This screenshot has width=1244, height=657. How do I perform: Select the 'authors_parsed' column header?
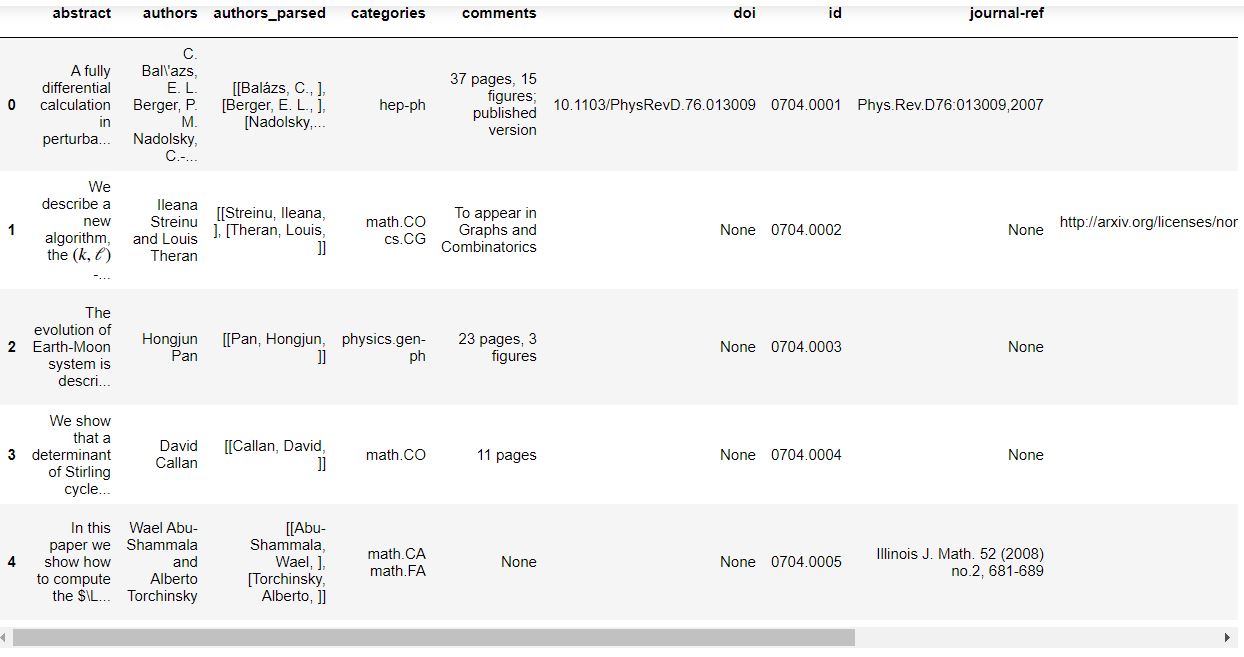[x=269, y=14]
